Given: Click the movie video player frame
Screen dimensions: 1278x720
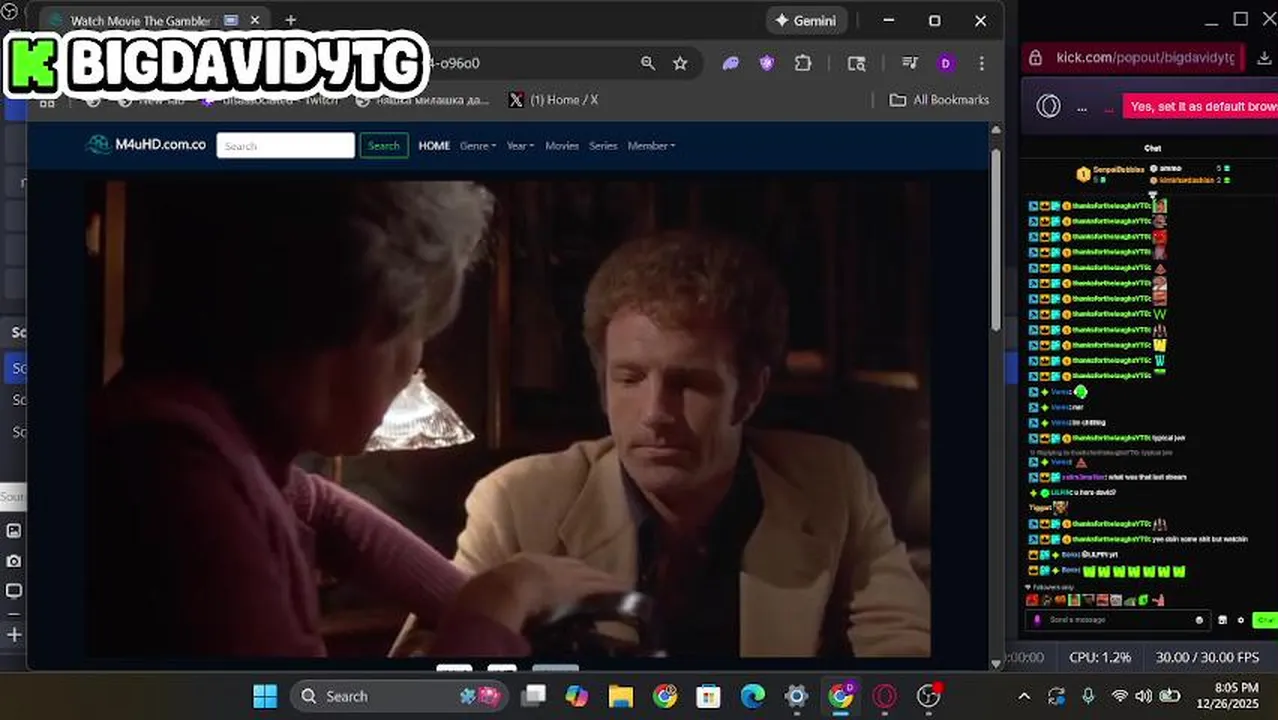Looking at the screenshot, I should (x=508, y=418).
